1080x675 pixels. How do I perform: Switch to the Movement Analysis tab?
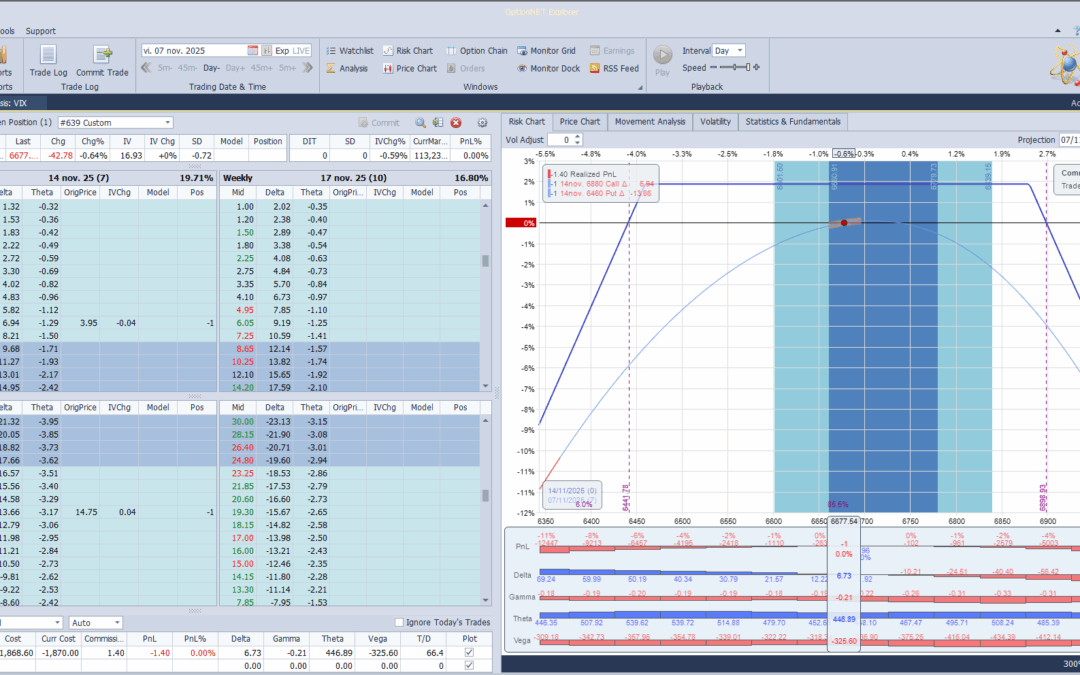click(650, 122)
